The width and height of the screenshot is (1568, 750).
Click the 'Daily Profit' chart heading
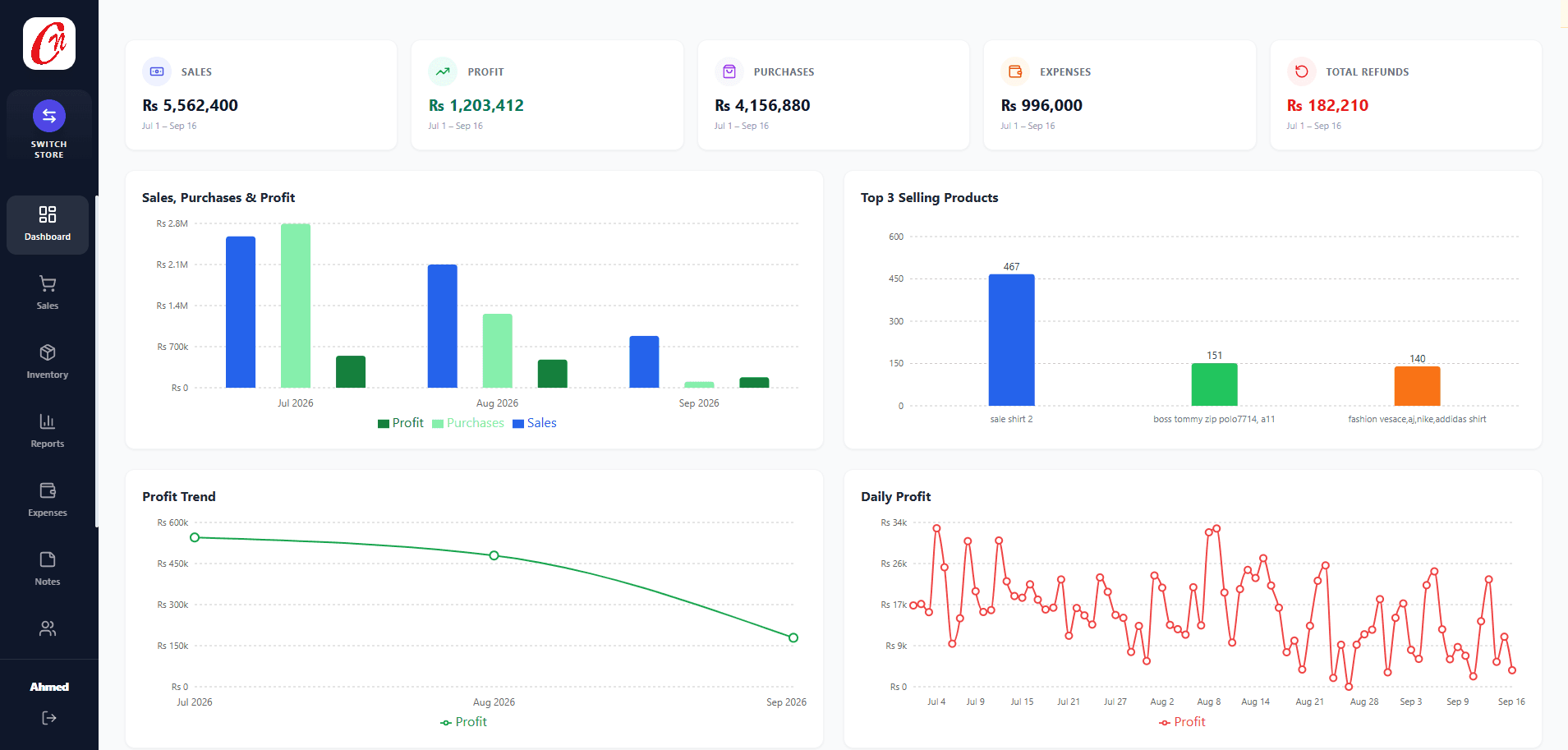(x=895, y=497)
